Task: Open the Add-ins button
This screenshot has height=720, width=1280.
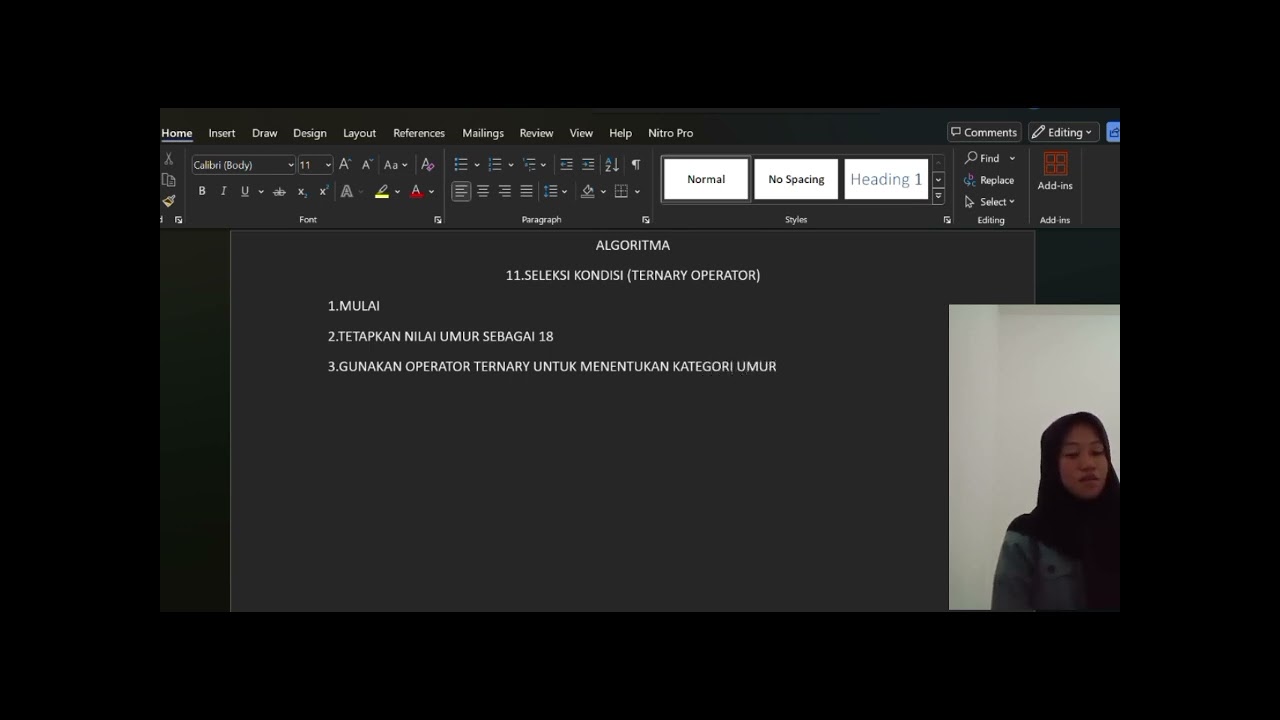Action: (1055, 171)
